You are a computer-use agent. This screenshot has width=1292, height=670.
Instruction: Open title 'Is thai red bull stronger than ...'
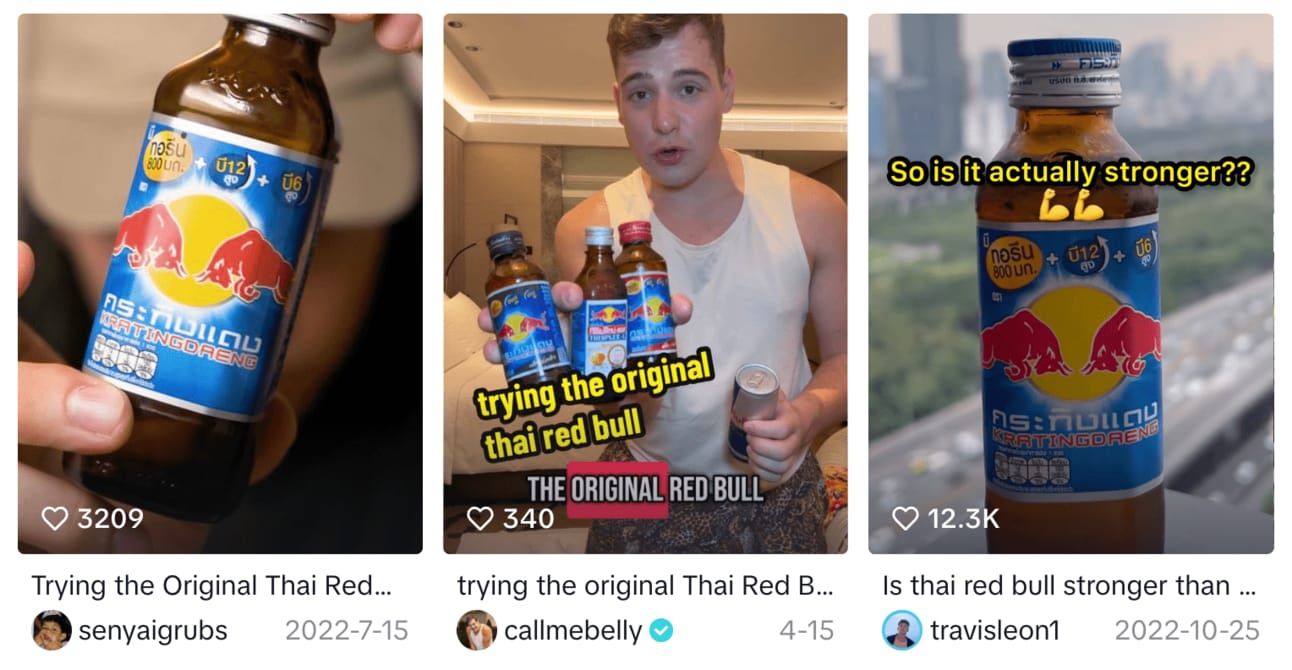tap(1068, 585)
